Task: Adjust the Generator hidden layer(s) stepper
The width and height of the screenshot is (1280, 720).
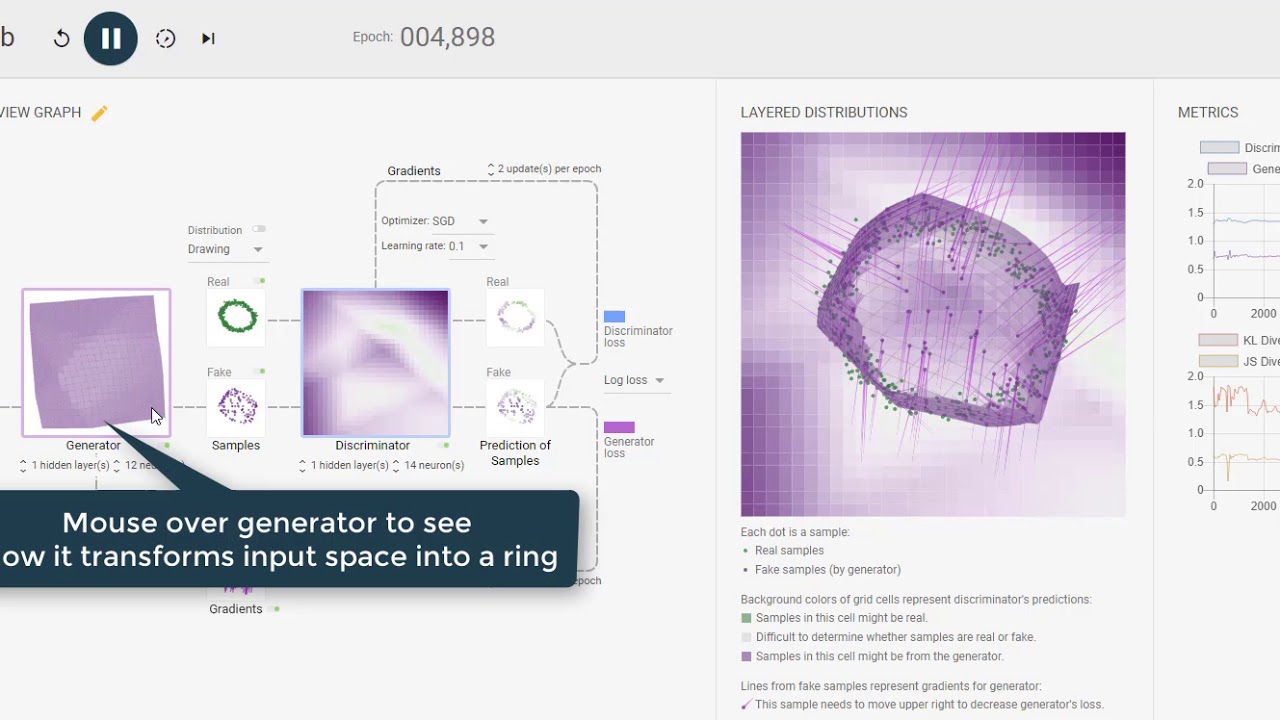Action: [23, 465]
